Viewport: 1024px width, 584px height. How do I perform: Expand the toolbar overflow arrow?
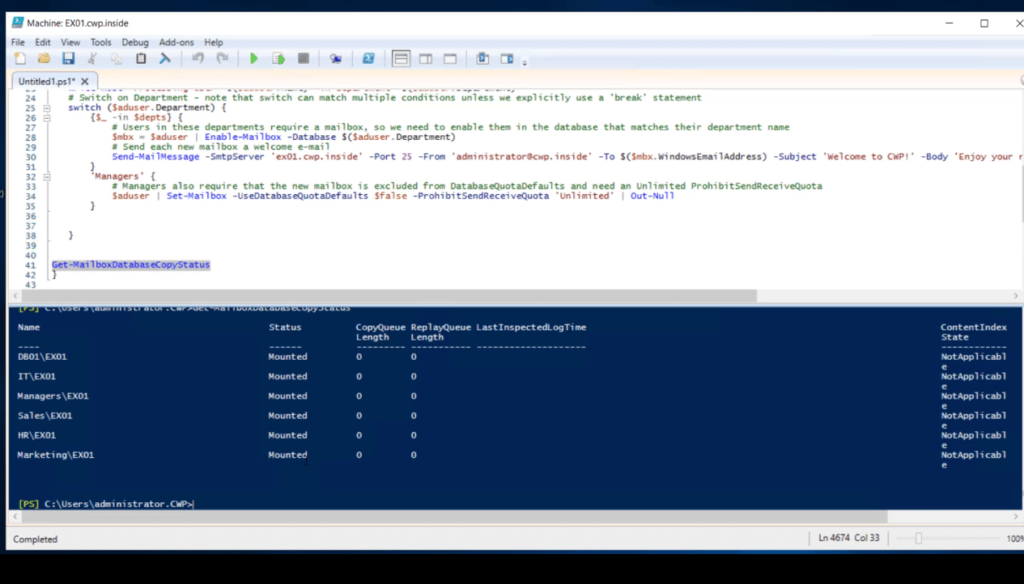tap(523, 60)
